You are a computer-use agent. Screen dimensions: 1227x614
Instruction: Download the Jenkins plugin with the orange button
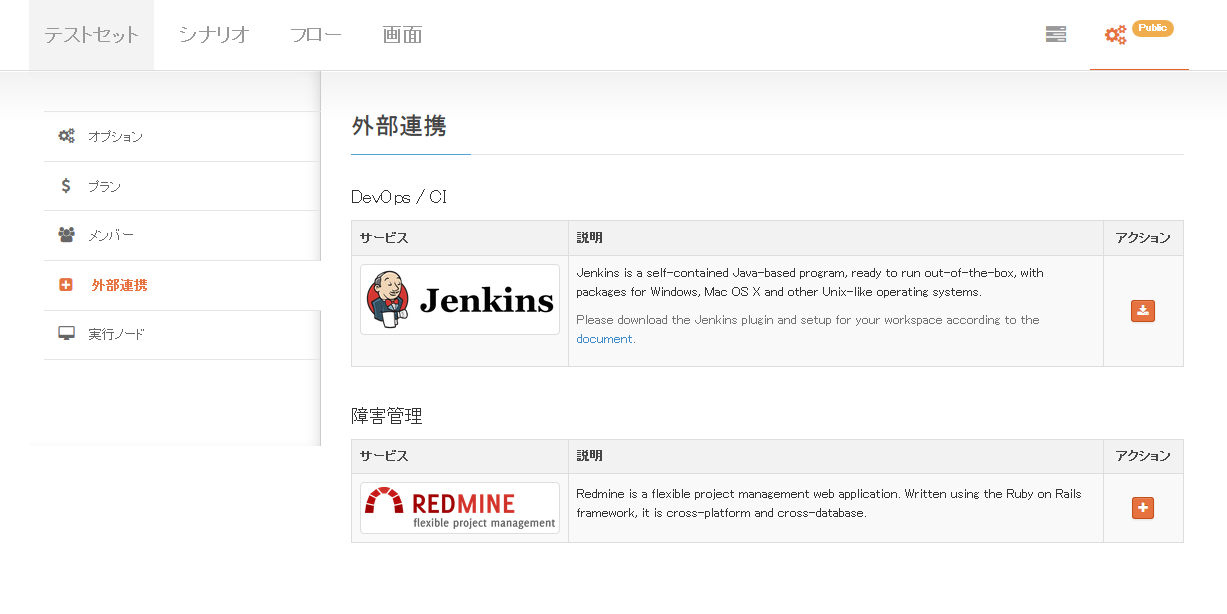[1143, 311]
